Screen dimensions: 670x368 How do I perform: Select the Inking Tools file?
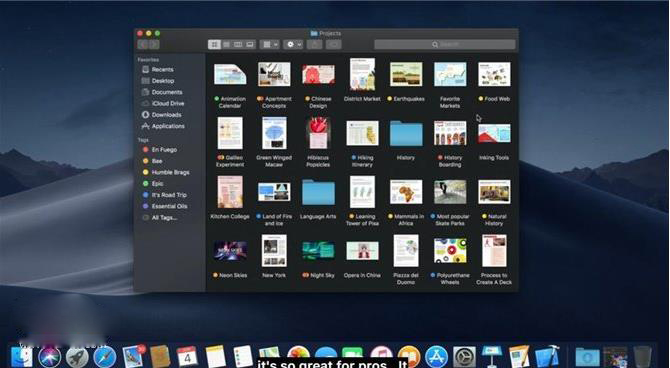click(x=494, y=133)
